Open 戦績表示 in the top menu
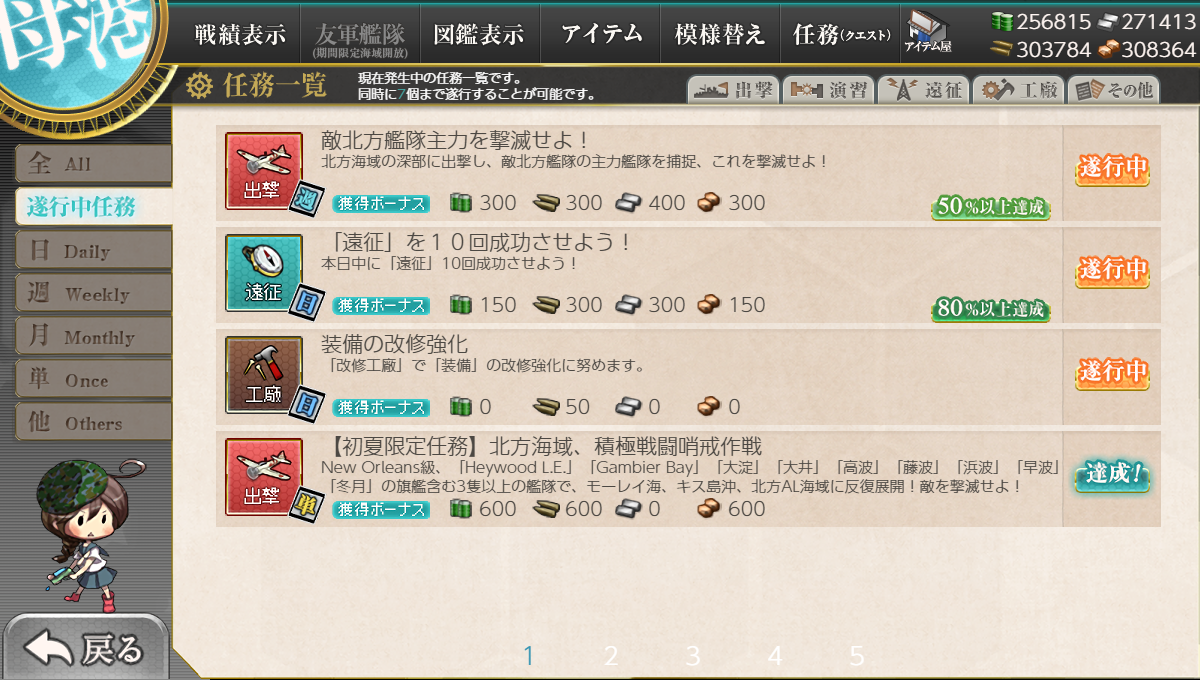 point(240,33)
